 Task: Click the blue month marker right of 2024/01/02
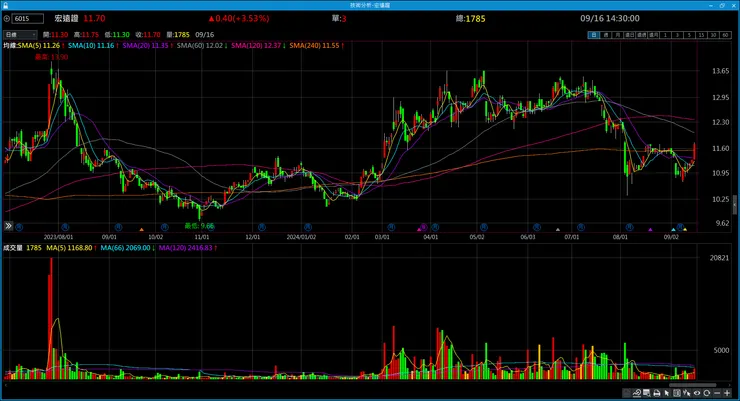click(308, 227)
